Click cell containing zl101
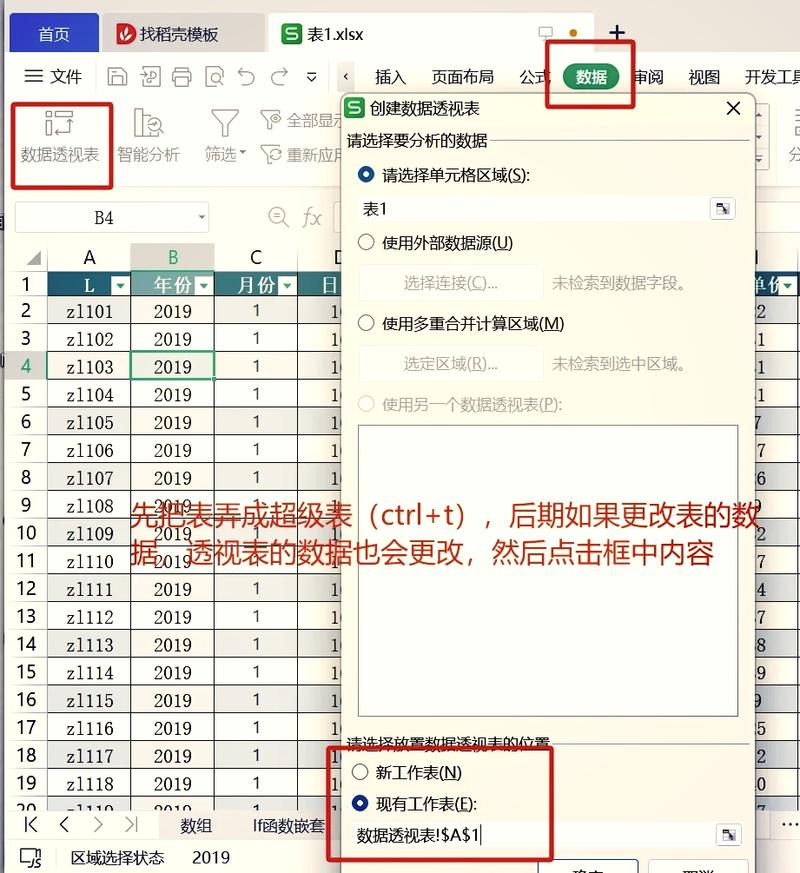The height and width of the screenshot is (873, 800). pos(89,311)
